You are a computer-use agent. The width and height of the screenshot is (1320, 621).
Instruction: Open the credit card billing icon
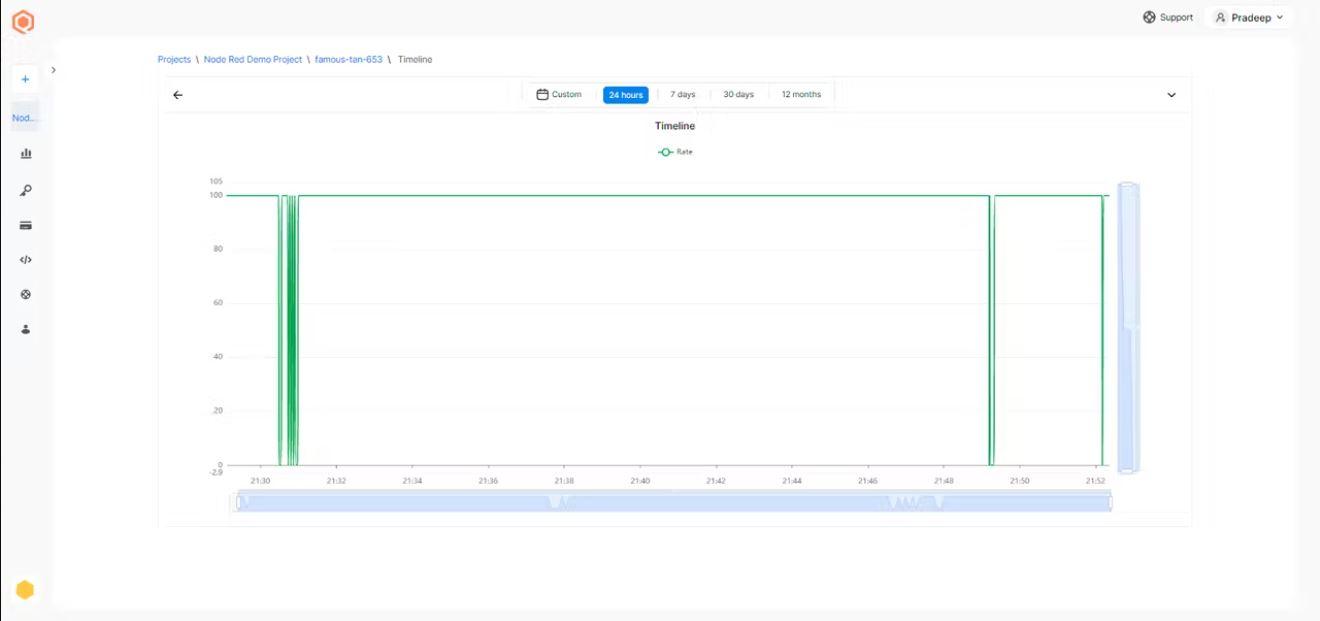pos(26,225)
